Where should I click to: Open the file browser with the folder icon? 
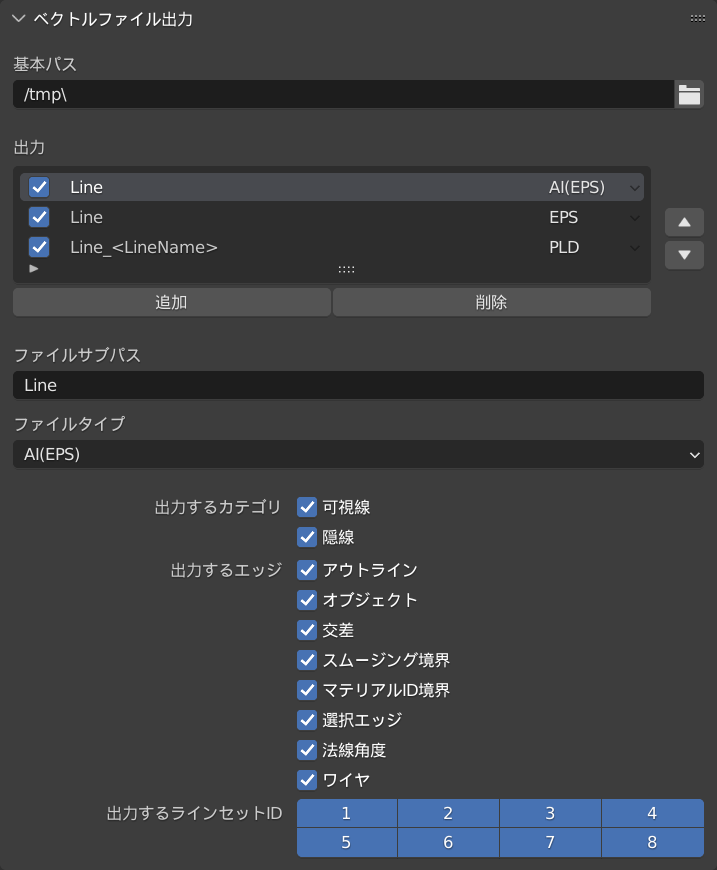[x=688, y=94]
